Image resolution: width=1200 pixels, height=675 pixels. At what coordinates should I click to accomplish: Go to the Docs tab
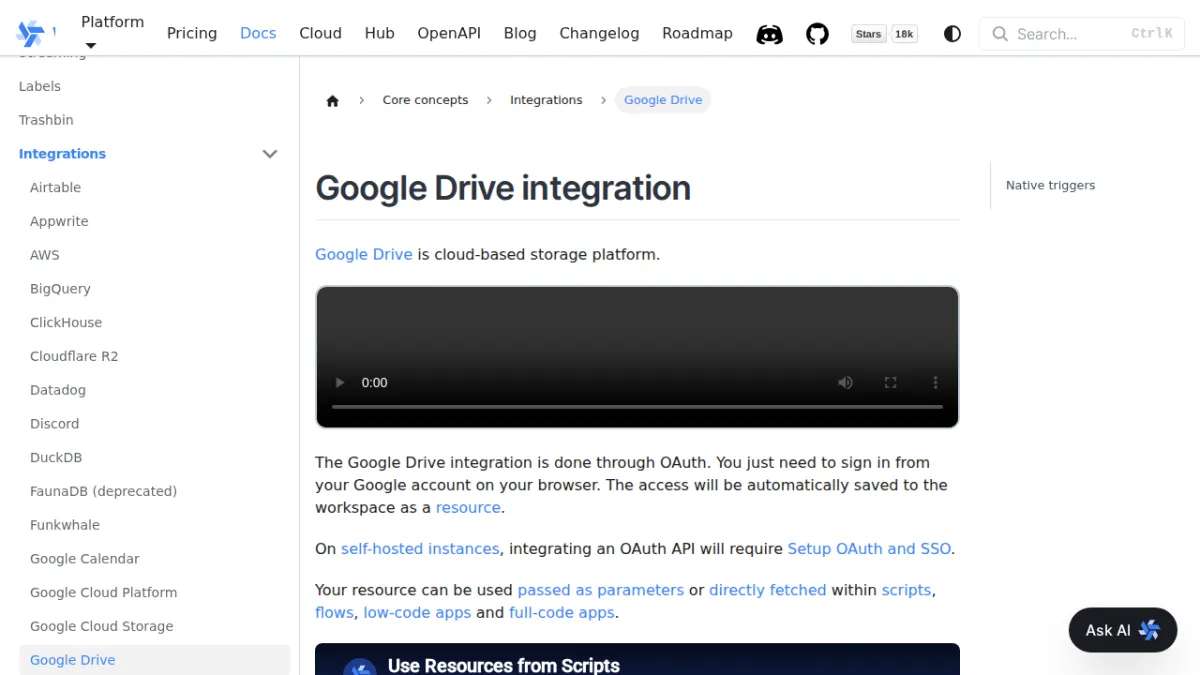[258, 33]
